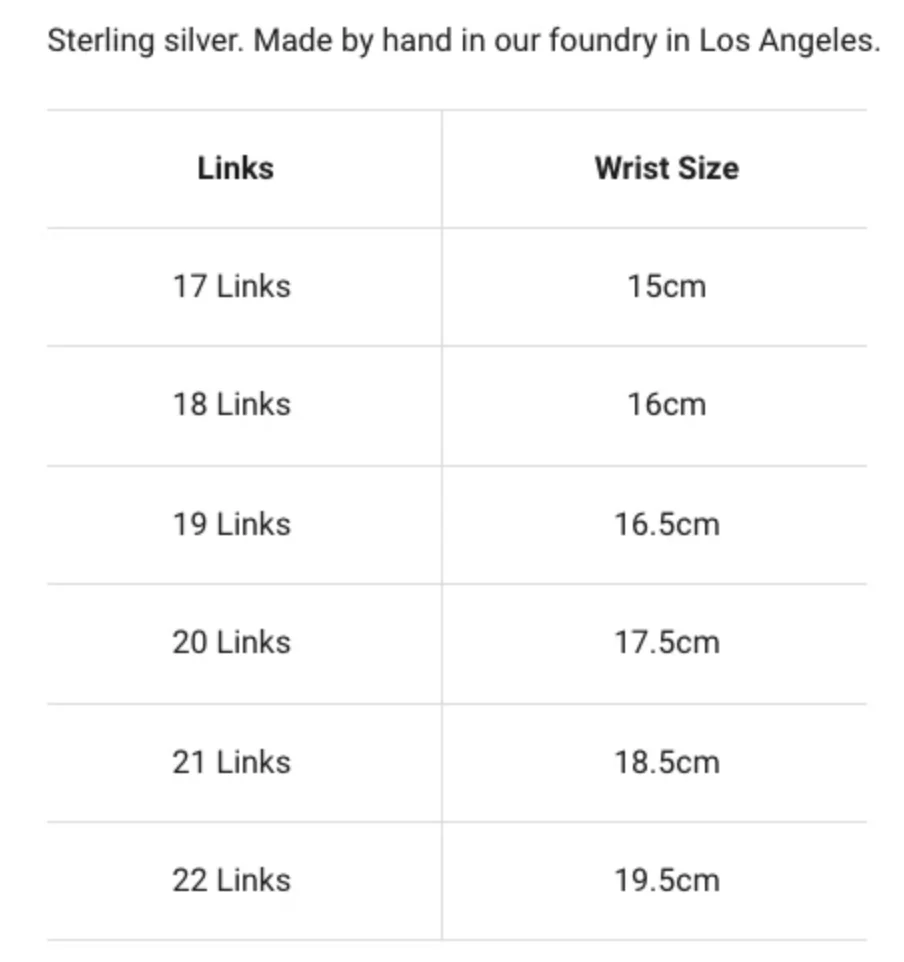
Task: Click the word Sterling in description
Action: coord(101,42)
